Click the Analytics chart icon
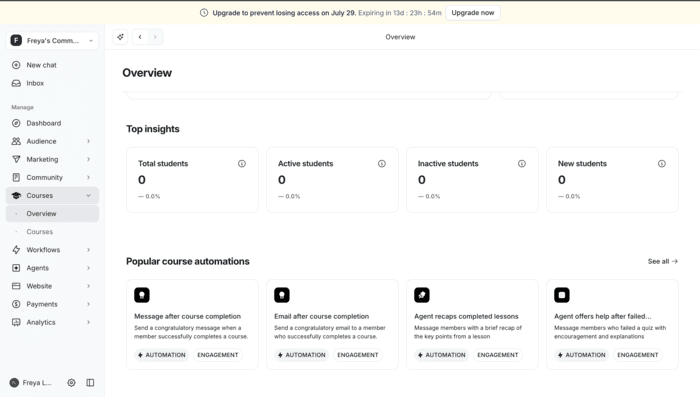The image size is (700, 397). 16,322
